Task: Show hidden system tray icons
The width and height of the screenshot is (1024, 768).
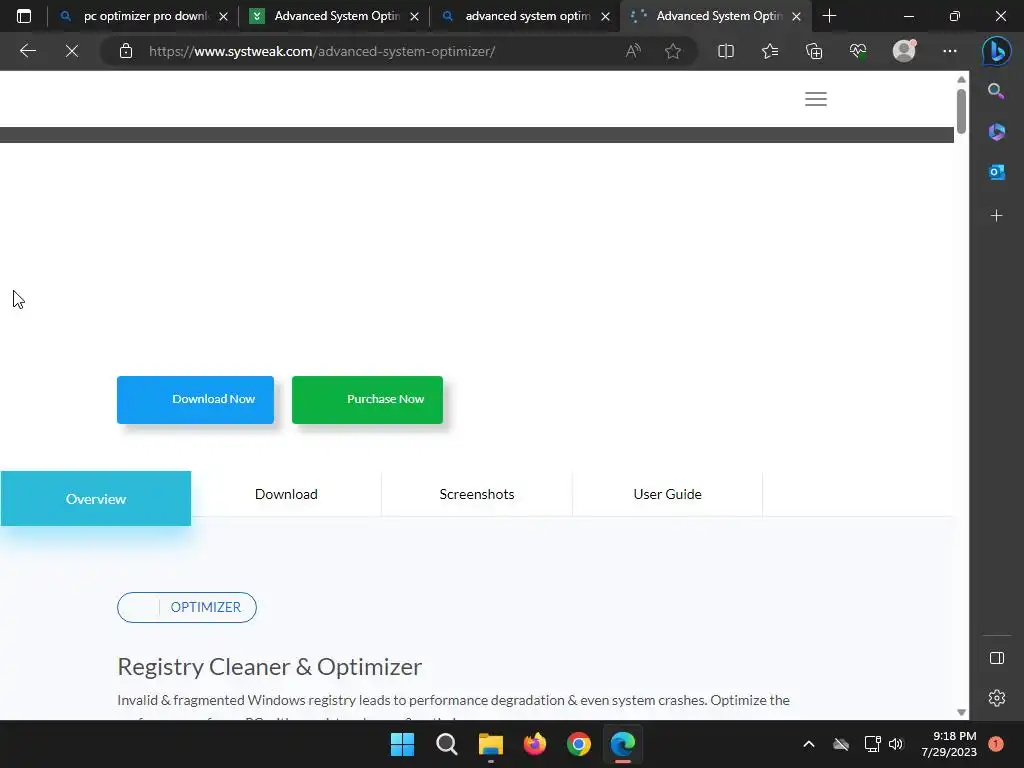Action: click(808, 744)
